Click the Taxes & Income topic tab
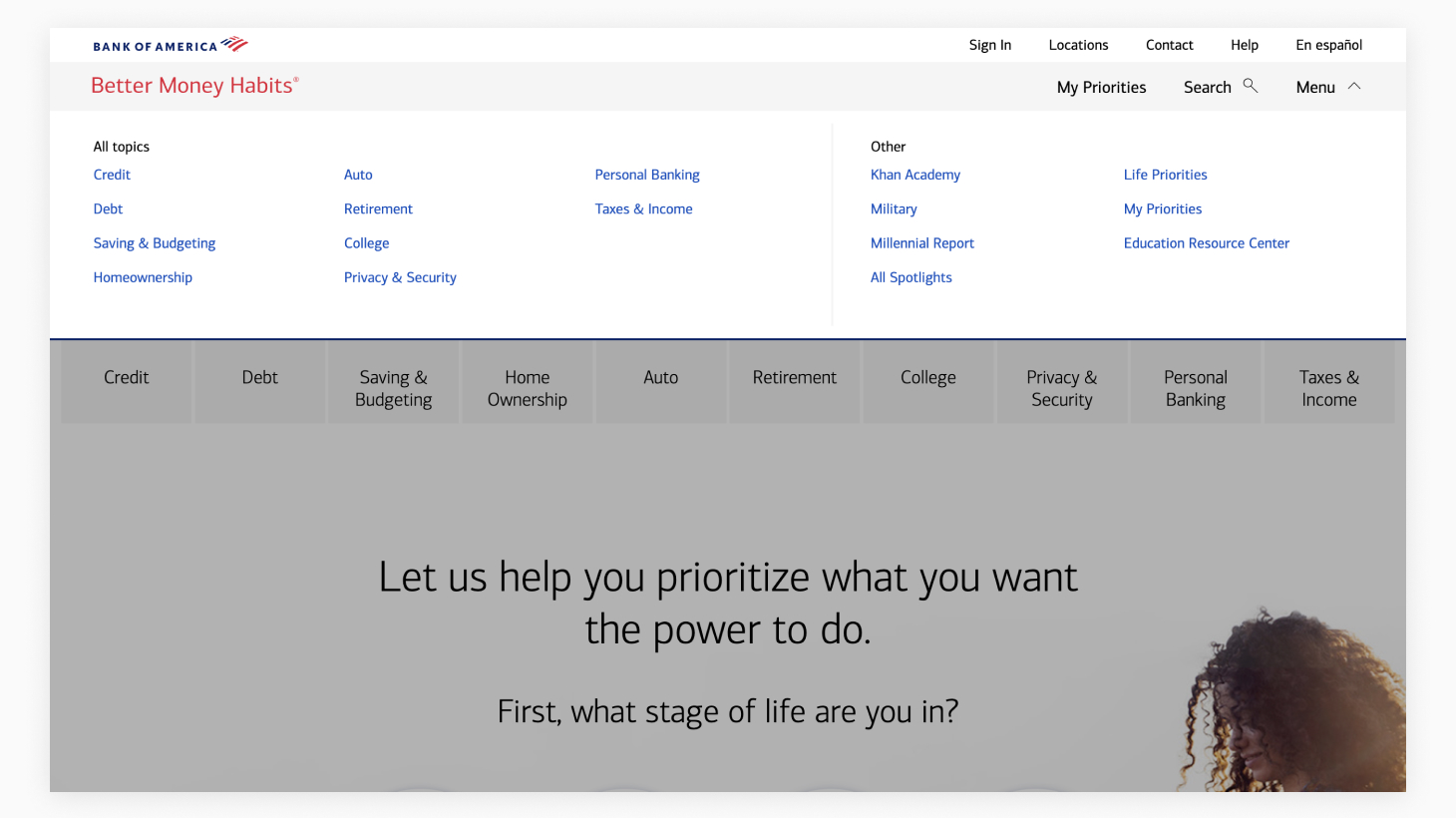This screenshot has height=818, width=1456. pos(1328,388)
